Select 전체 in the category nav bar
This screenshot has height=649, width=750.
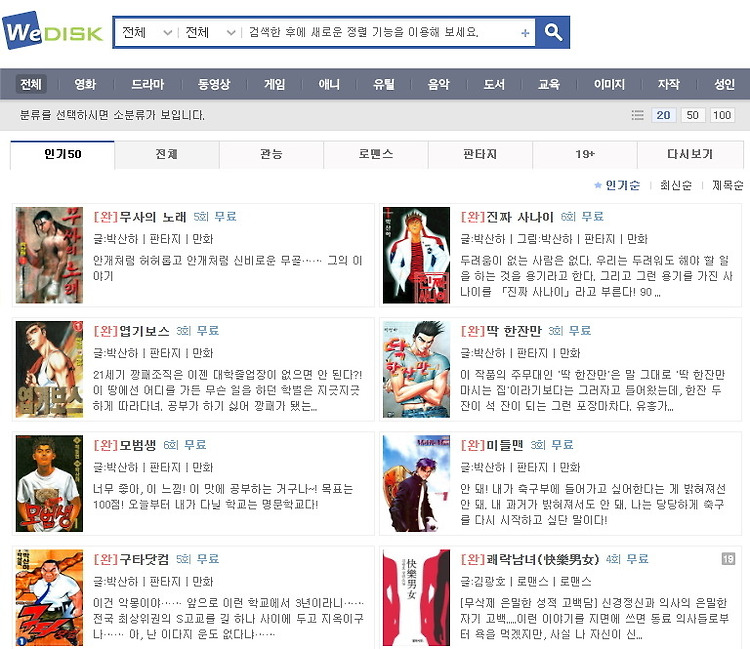coord(31,84)
